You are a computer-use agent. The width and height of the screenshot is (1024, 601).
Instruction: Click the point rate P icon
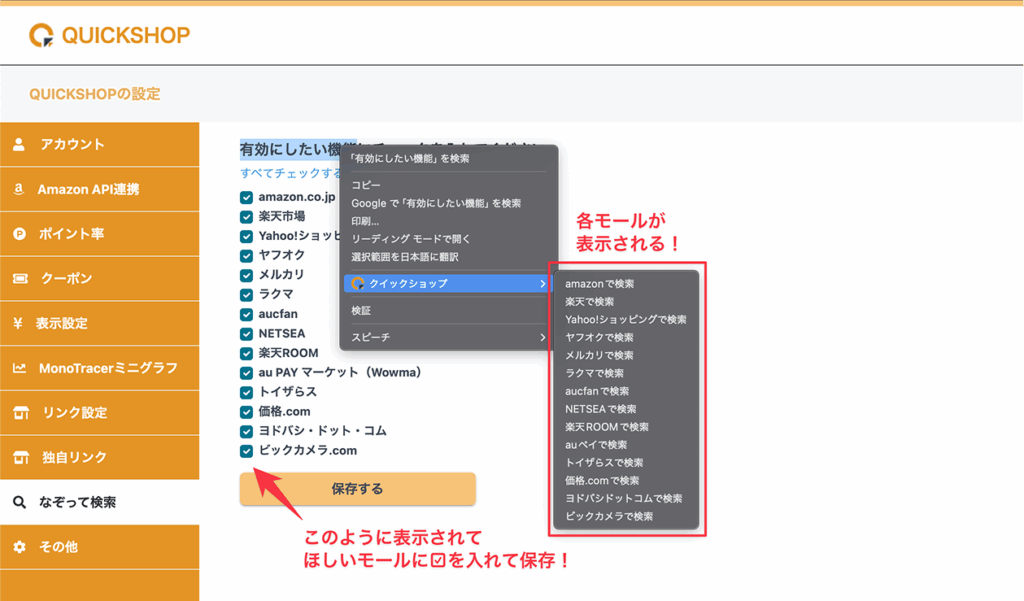(20, 234)
